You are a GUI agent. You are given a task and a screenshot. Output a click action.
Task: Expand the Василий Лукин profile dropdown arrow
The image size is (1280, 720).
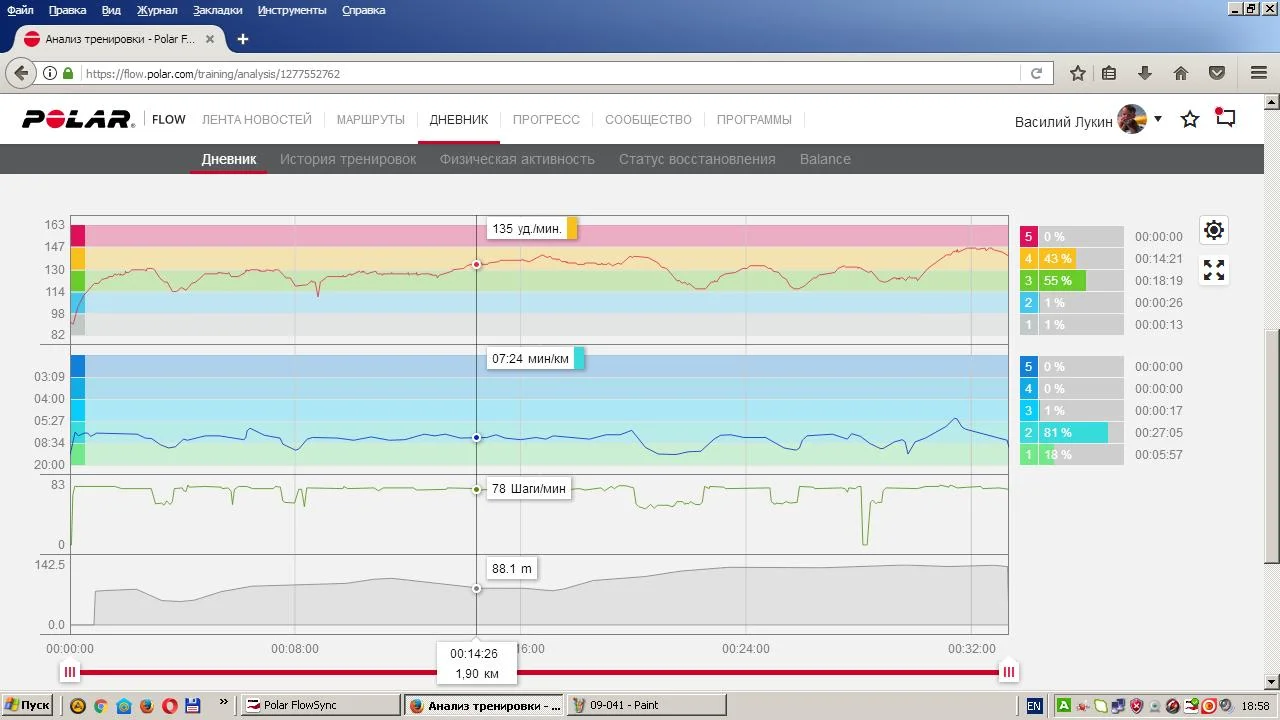coord(1158,119)
